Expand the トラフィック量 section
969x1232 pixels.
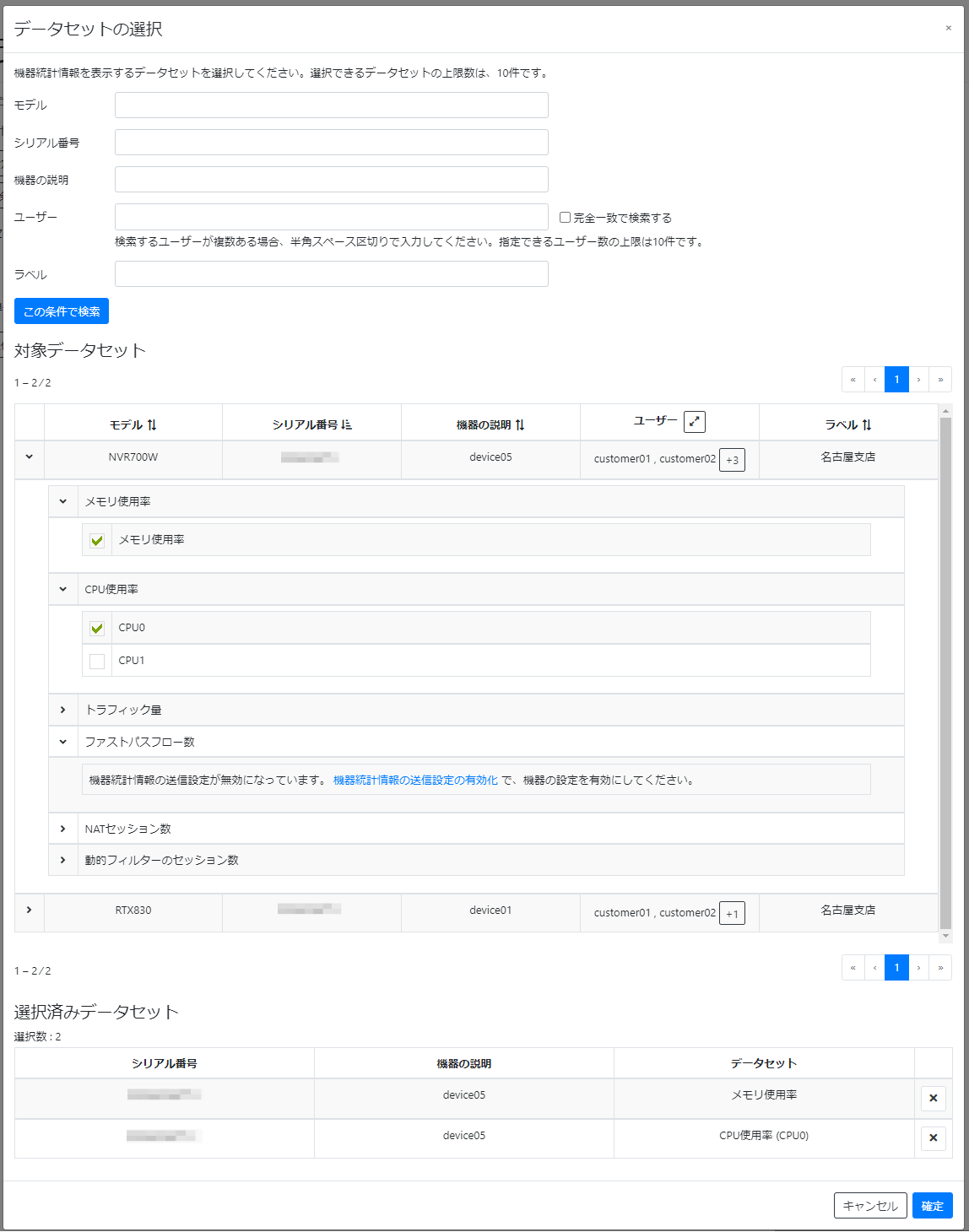pyautogui.click(x=63, y=710)
